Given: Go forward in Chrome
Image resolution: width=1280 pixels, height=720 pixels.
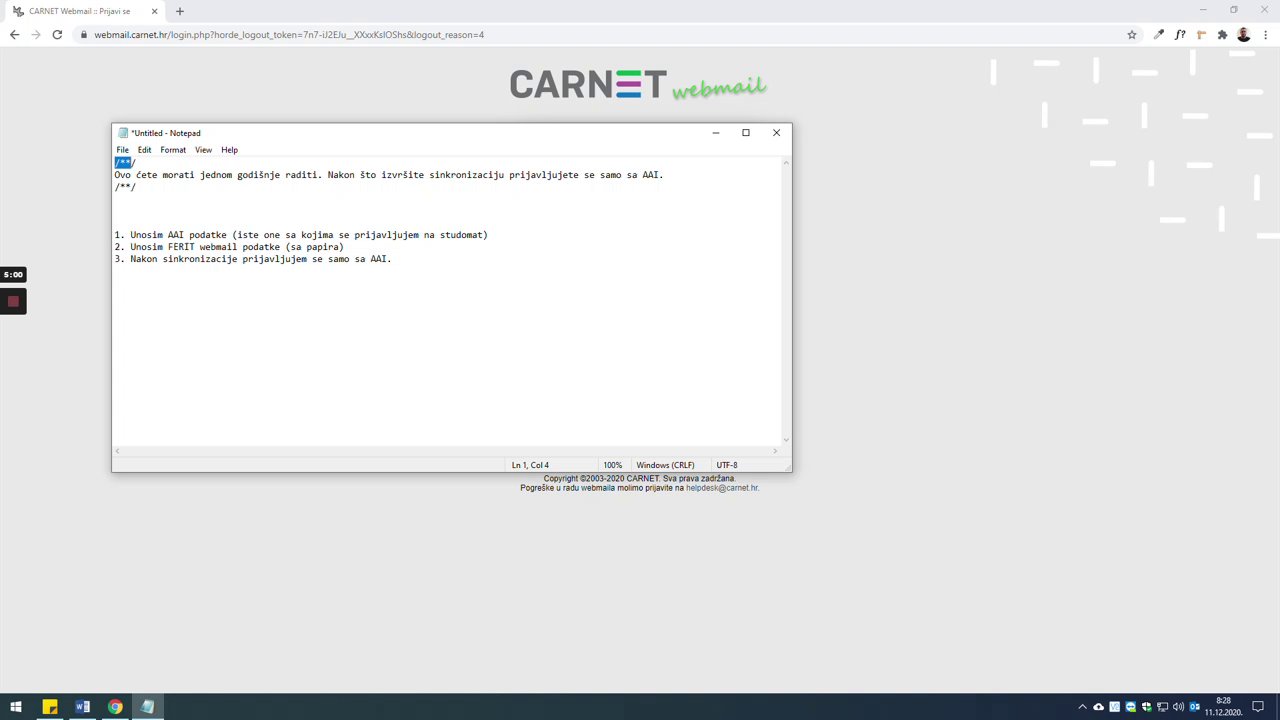Looking at the screenshot, I should tap(36, 35).
